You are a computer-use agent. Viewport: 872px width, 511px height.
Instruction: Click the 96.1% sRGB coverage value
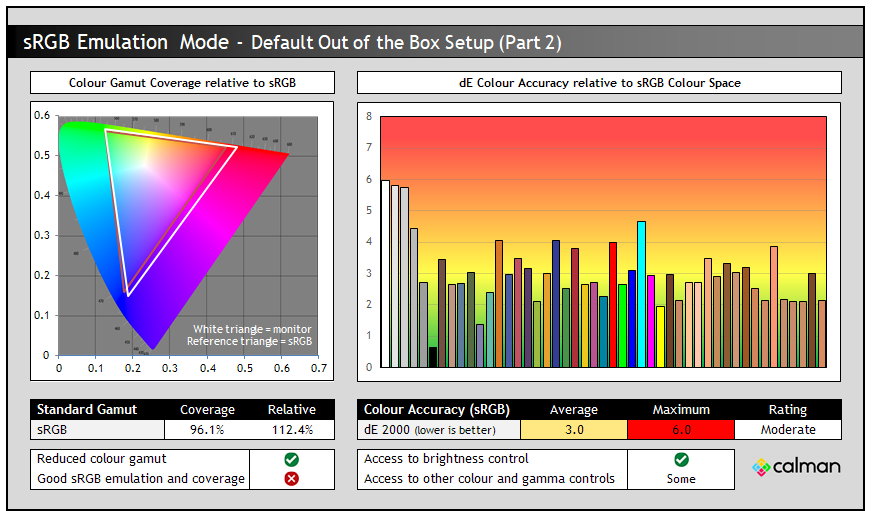coord(207,429)
